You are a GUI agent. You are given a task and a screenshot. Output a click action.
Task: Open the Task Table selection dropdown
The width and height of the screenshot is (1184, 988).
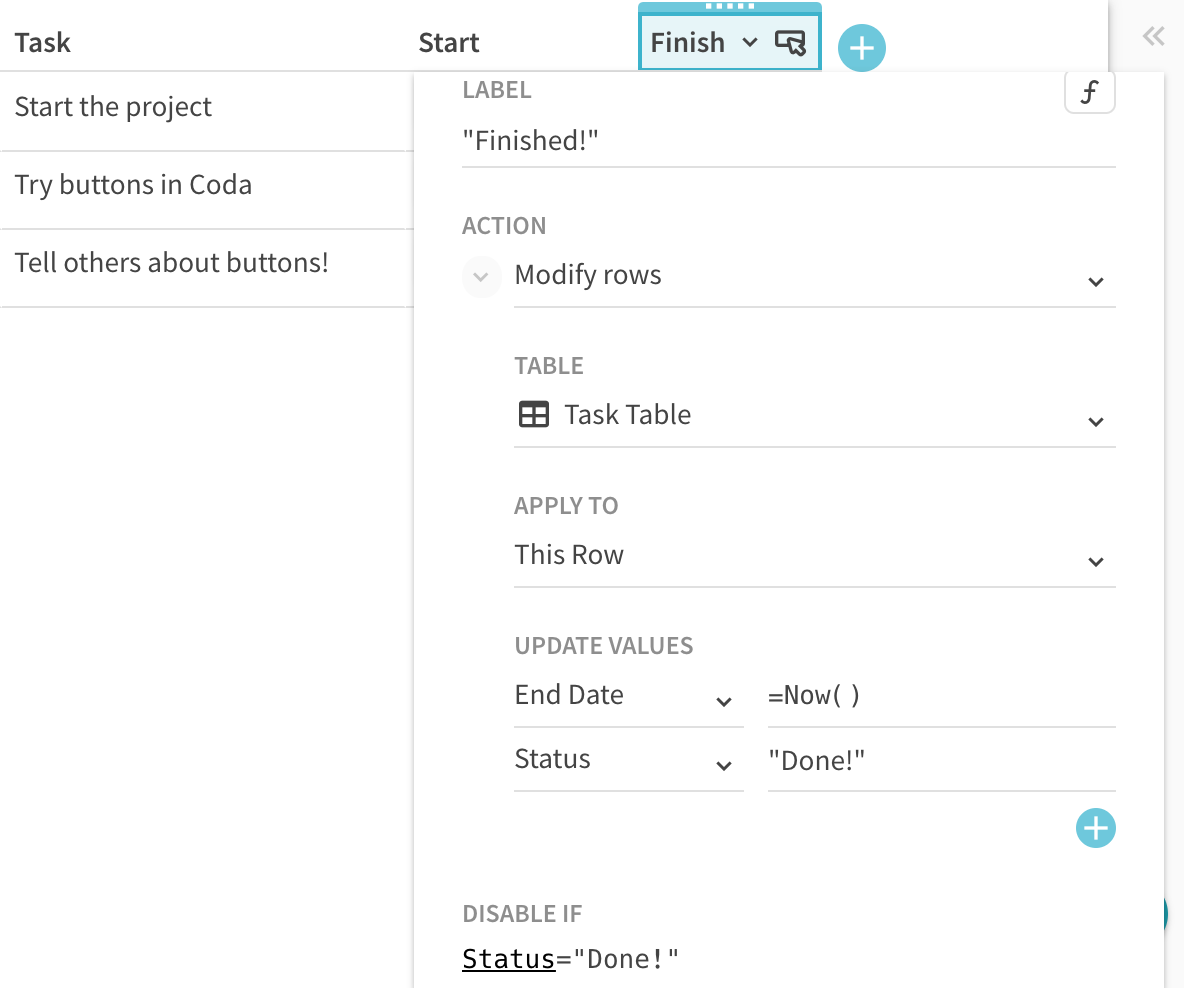tap(1095, 422)
